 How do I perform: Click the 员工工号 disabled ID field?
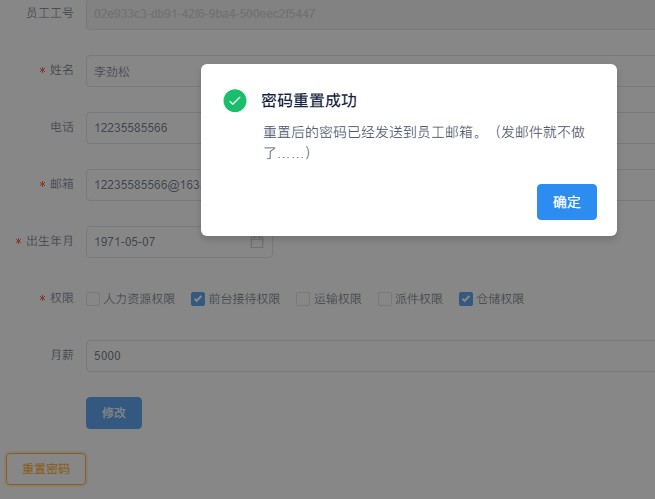371,14
